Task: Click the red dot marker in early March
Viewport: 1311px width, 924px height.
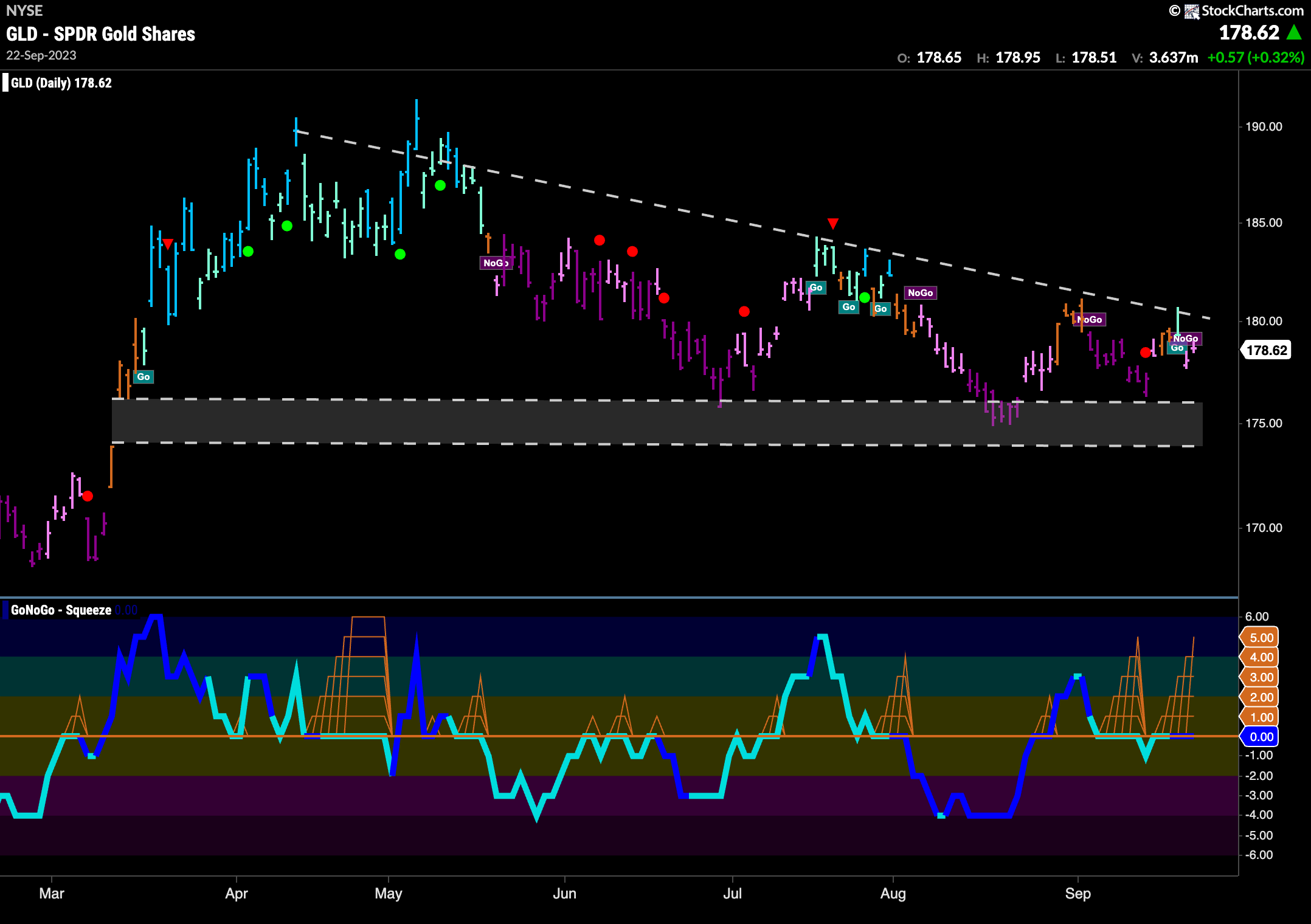Action: click(x=88, y=496)
